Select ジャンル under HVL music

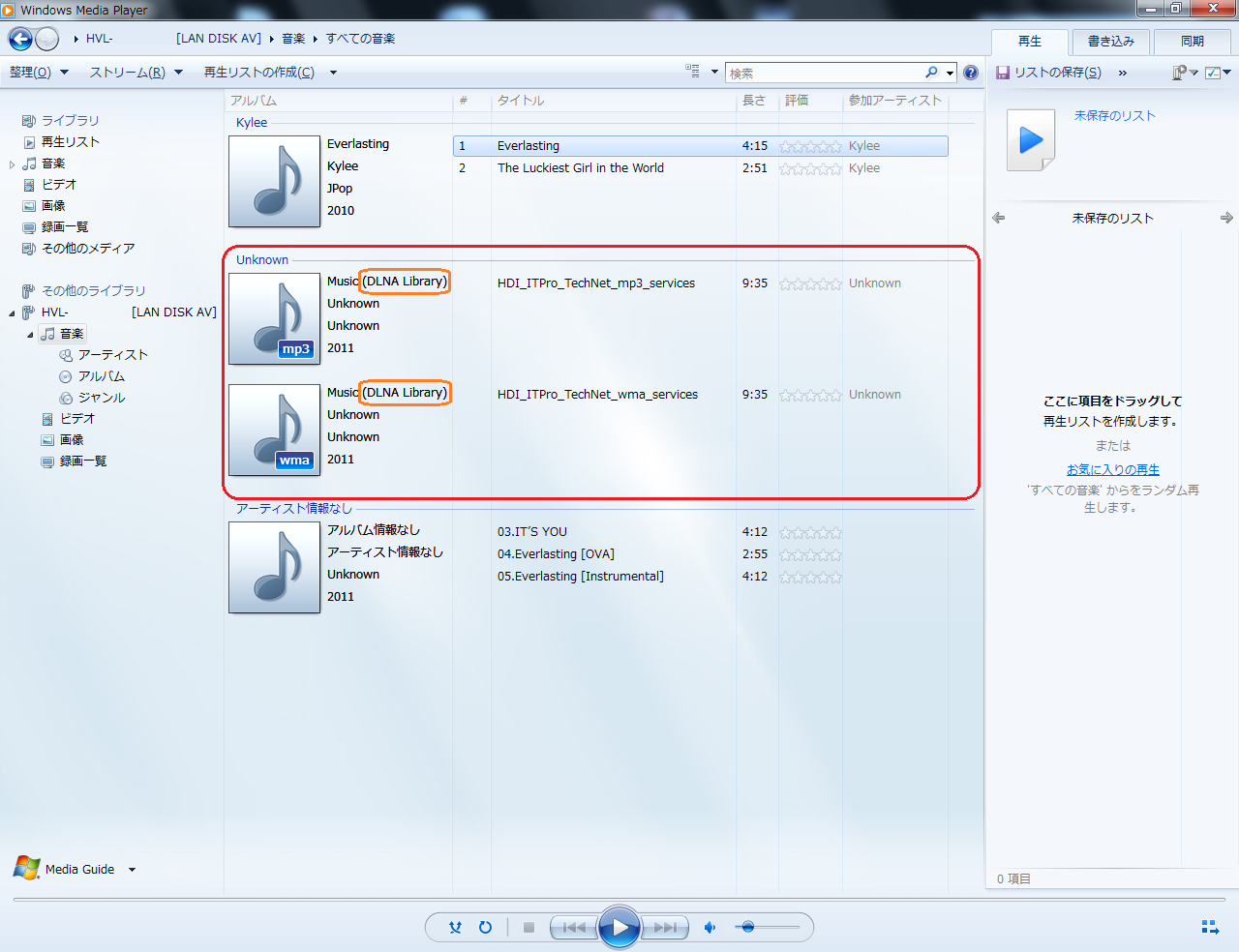point(101,397)
